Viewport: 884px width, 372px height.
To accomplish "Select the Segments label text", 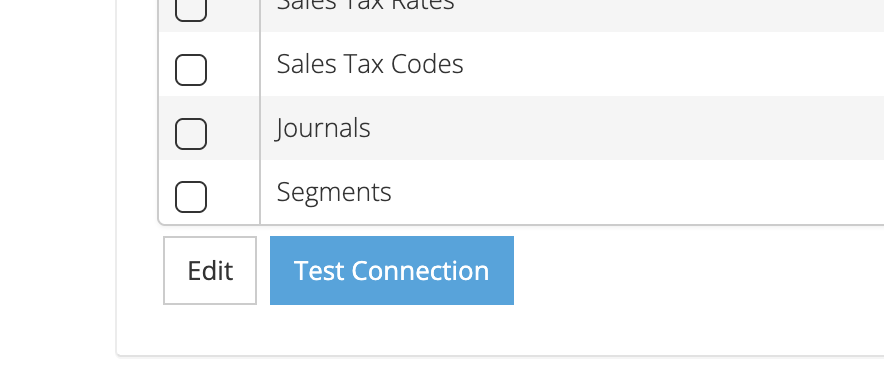I will pos(334,192).
